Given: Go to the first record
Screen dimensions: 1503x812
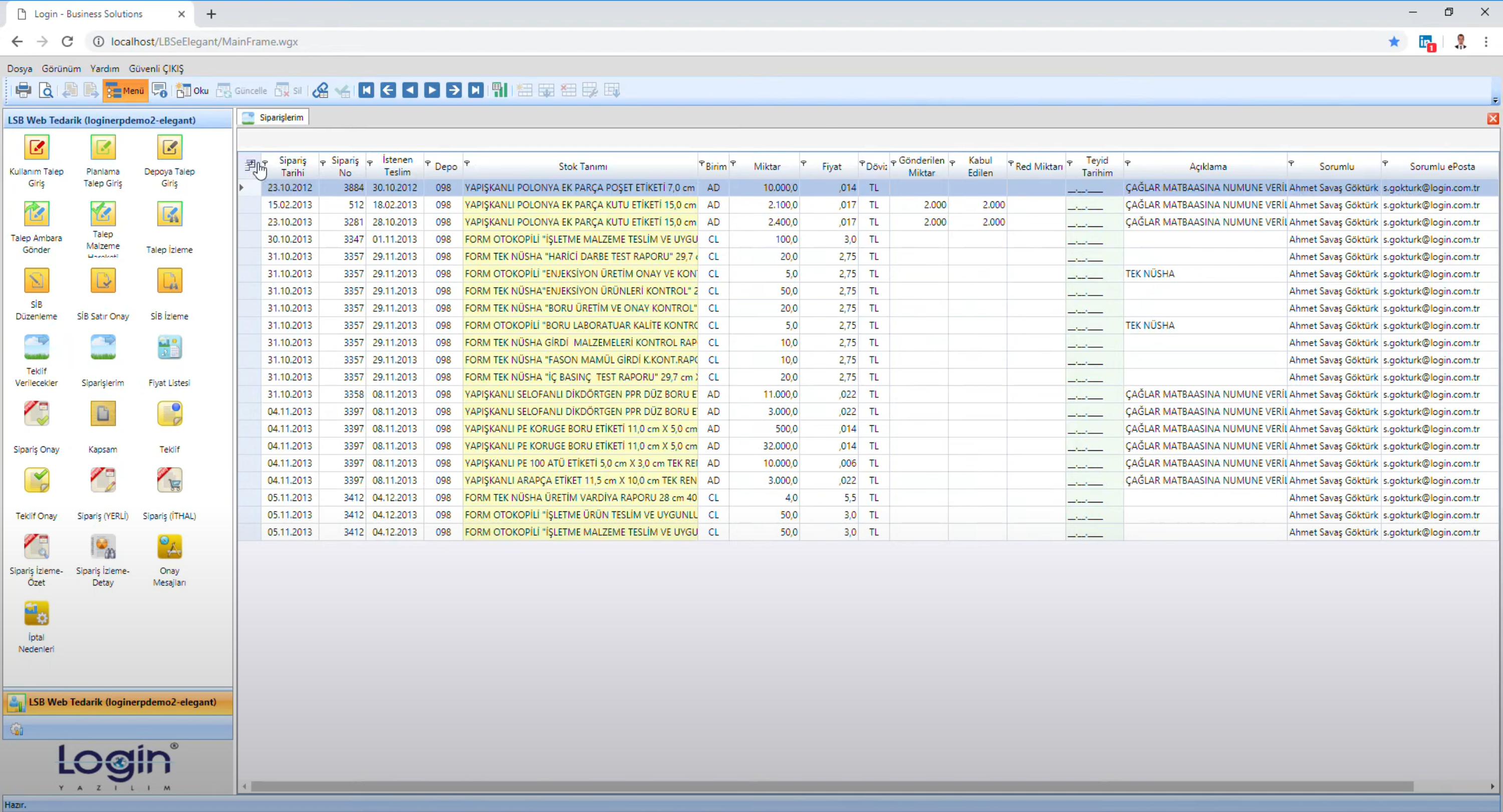Looking at the screenshot, I should (366, 90).
